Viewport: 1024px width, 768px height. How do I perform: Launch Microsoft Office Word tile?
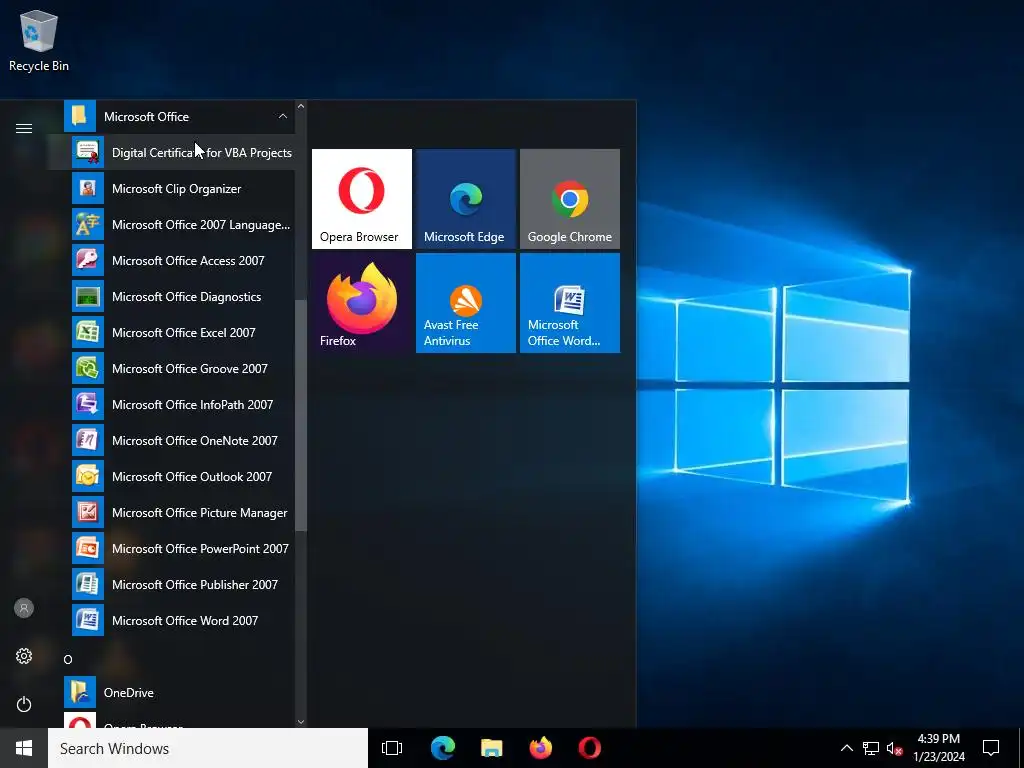click(569, 303)
